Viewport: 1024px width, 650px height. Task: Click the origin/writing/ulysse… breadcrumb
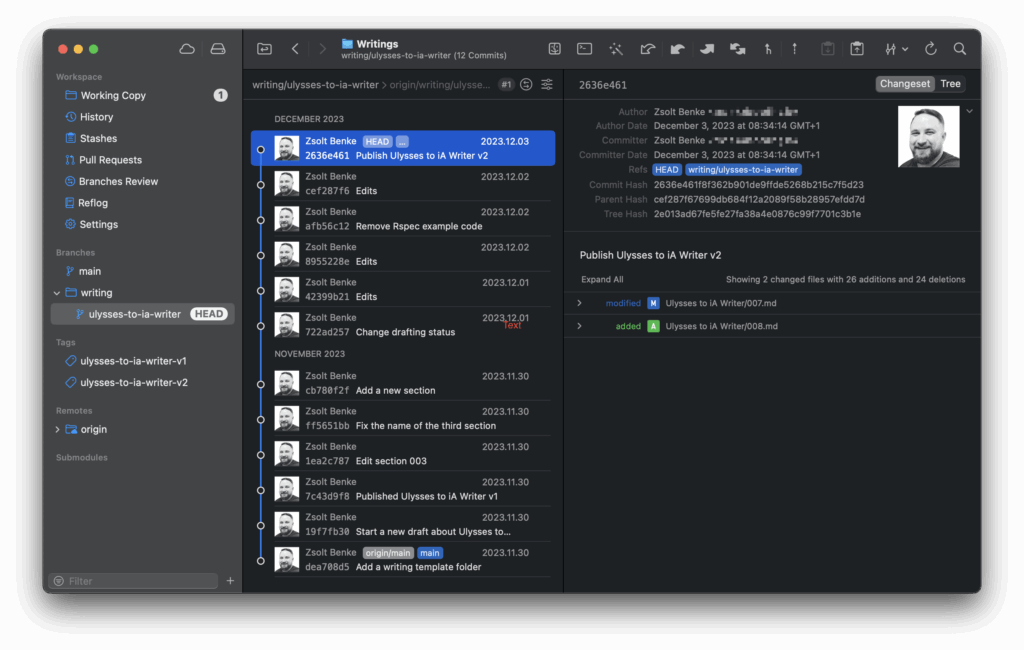[x=440, y=85]
